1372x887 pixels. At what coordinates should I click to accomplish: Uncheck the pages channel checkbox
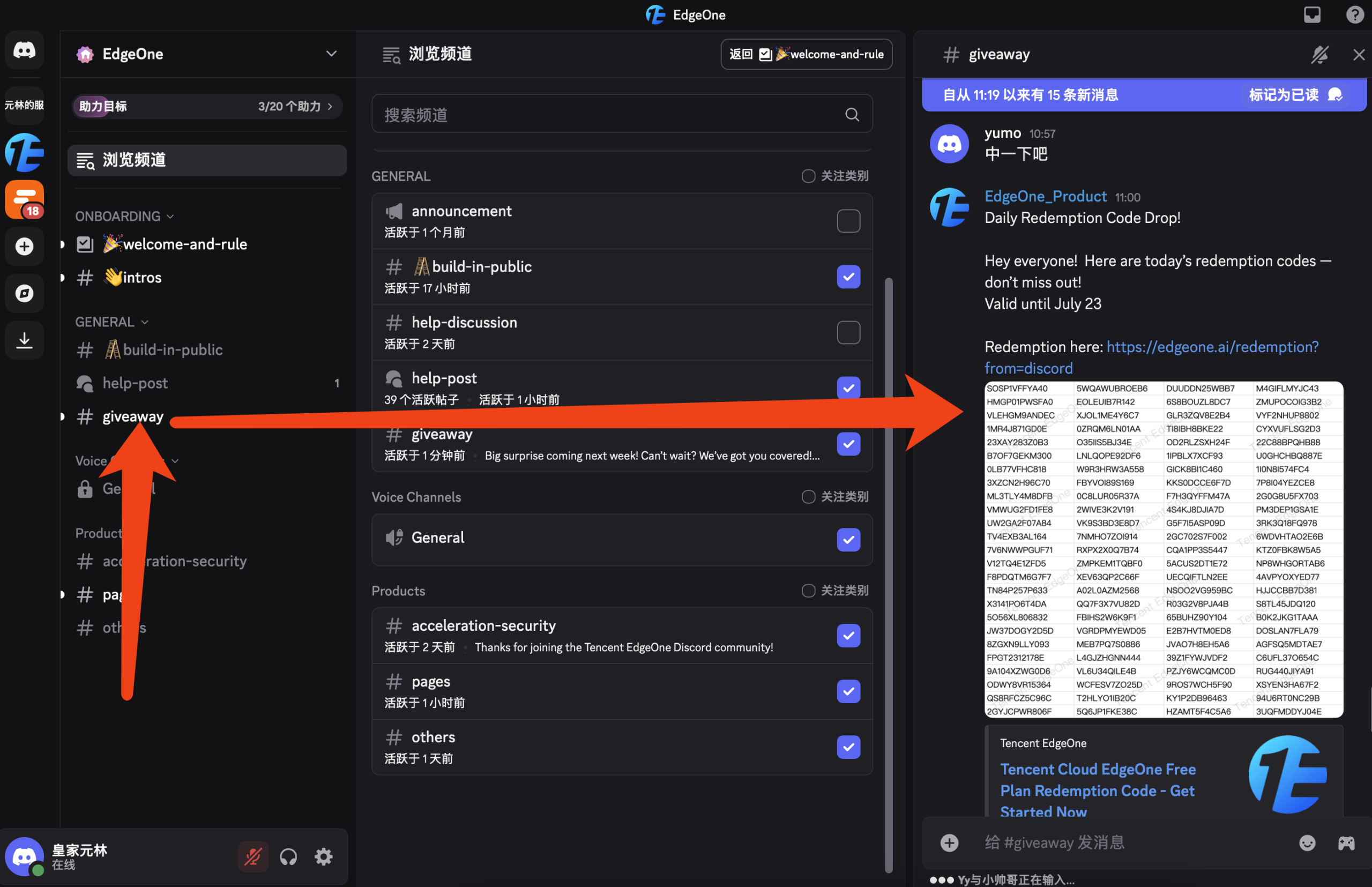tap(848, 691)
